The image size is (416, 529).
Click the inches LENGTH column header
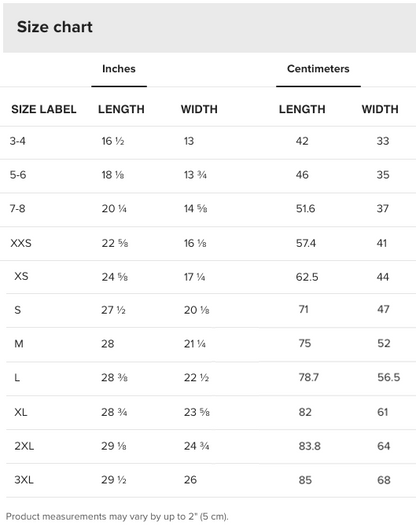pos(121,109)
